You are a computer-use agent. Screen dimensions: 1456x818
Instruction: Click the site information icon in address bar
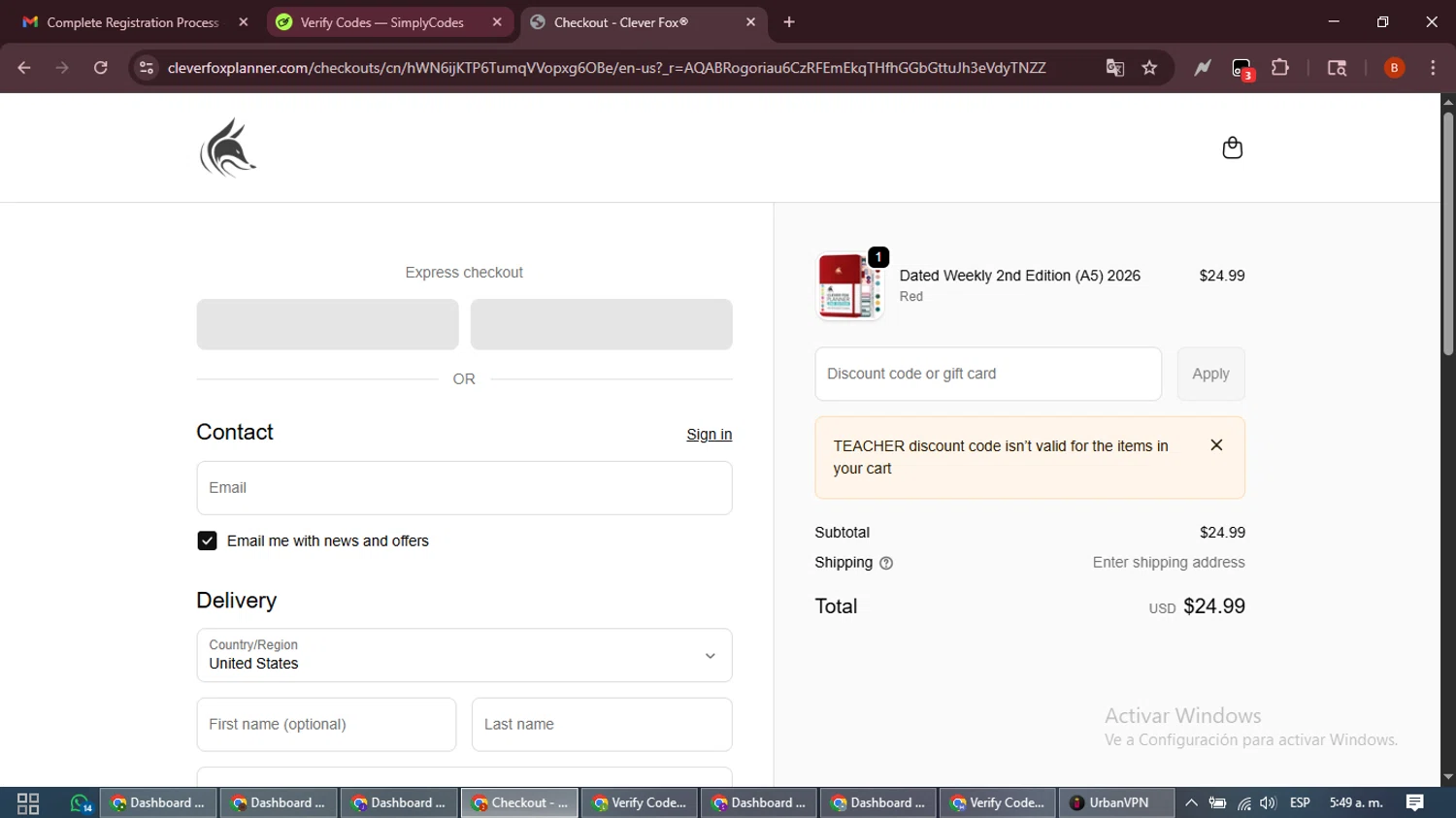tap(147, 68)
